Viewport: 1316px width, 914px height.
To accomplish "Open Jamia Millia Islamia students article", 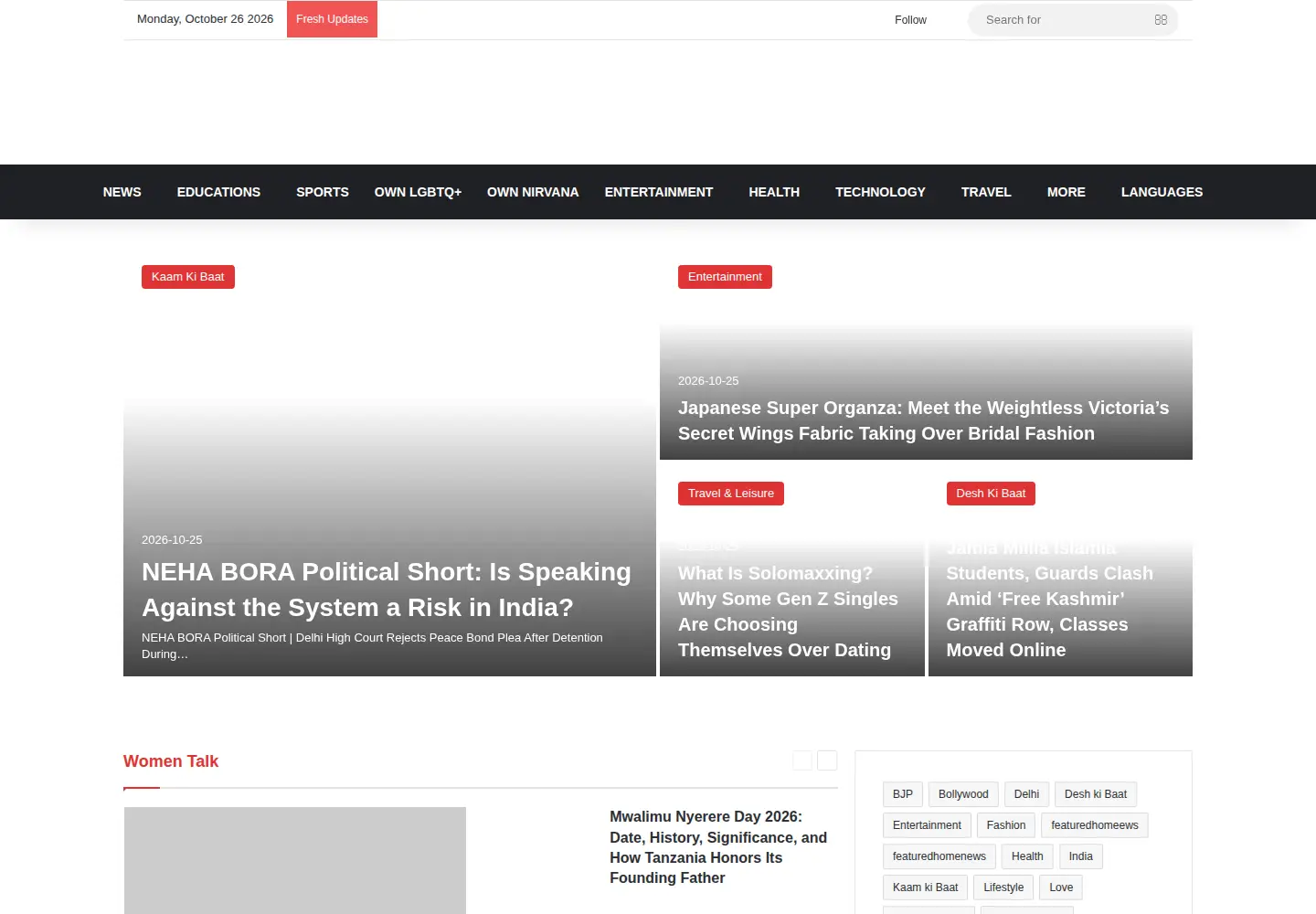I will pos(1050,599).
